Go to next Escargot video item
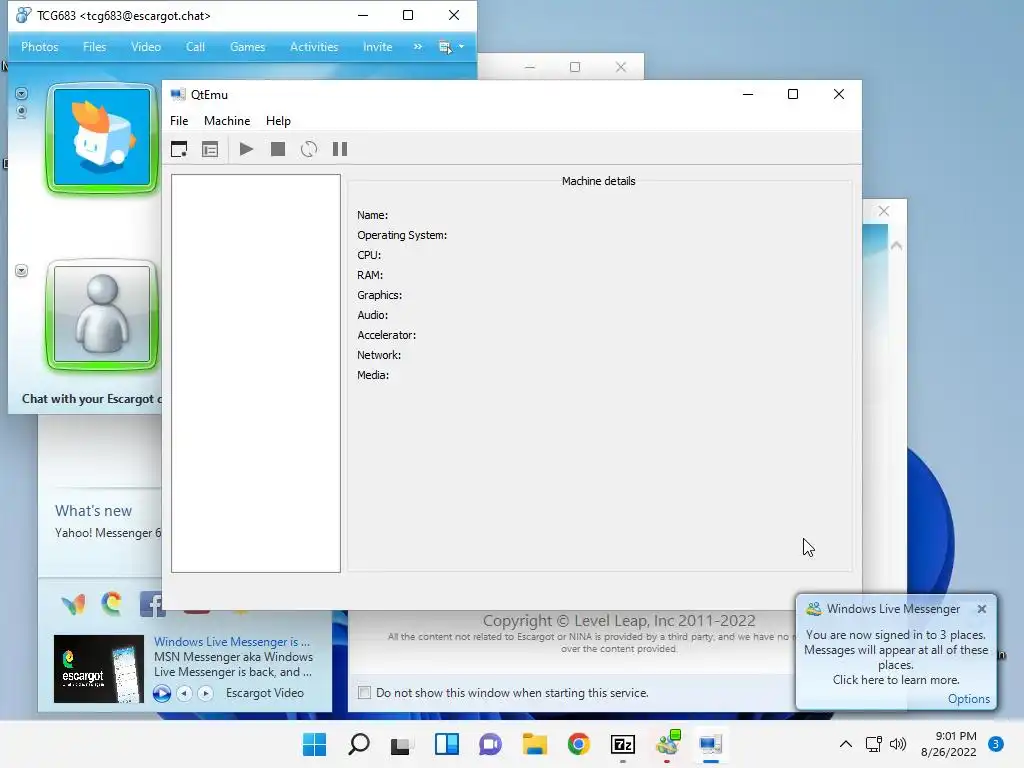The image size is (1024, 768). 205,694
